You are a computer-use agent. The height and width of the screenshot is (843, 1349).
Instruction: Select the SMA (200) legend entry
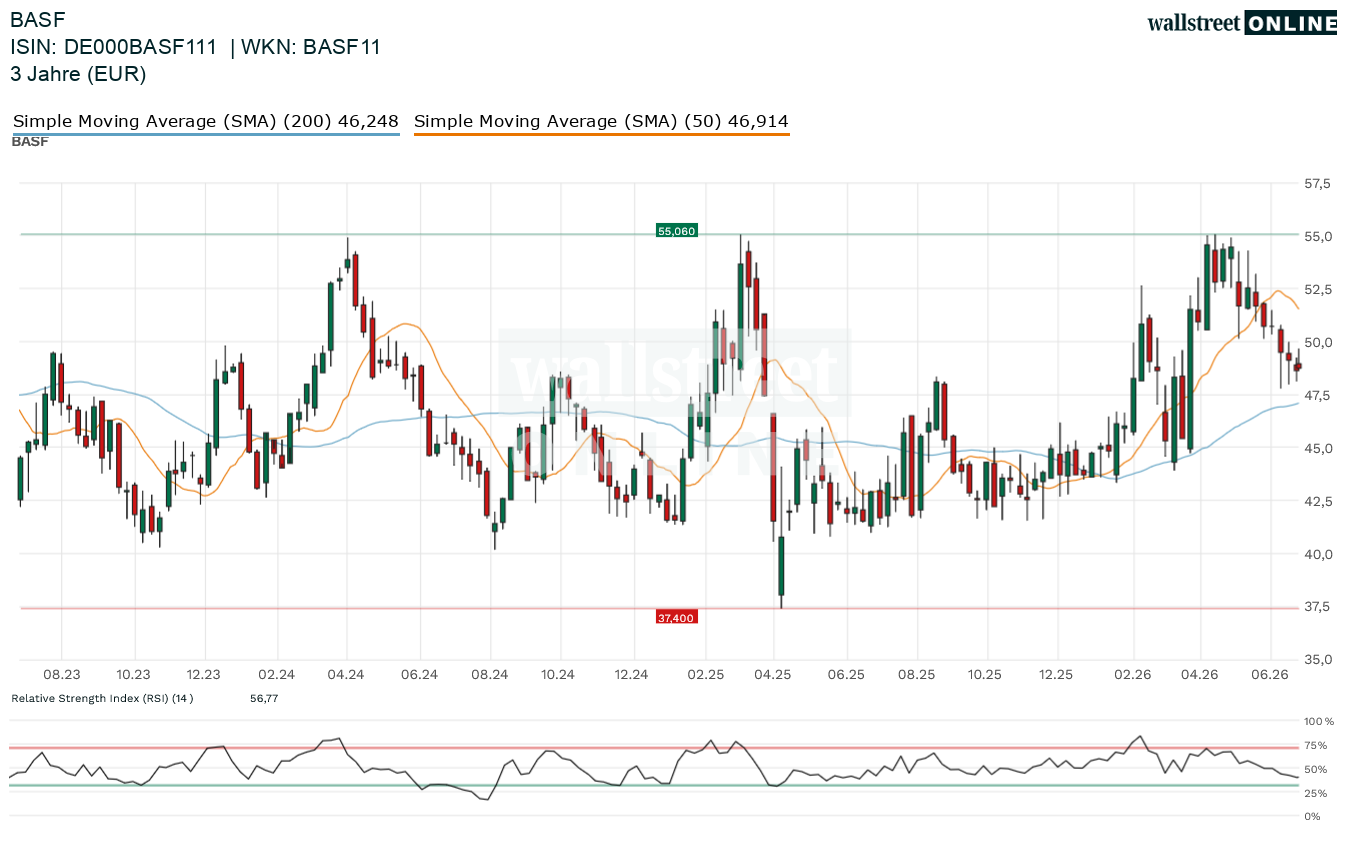(206, 122)
